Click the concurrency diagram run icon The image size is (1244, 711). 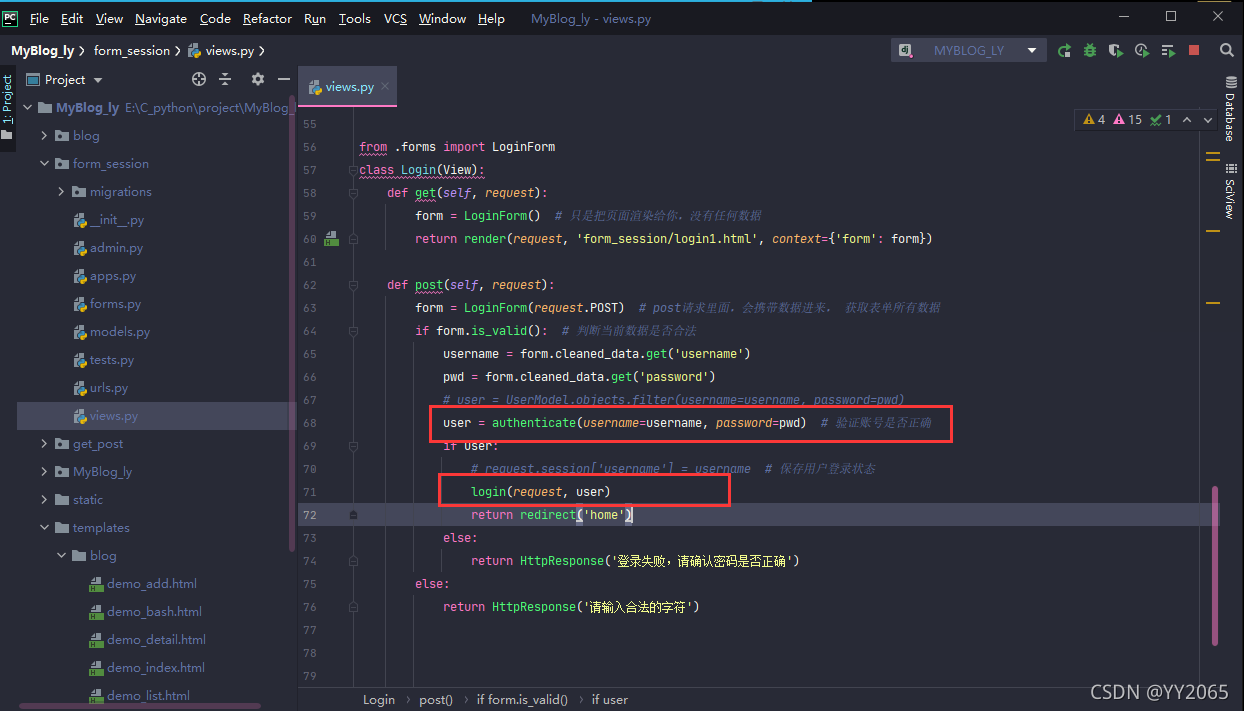(1168, 50)
